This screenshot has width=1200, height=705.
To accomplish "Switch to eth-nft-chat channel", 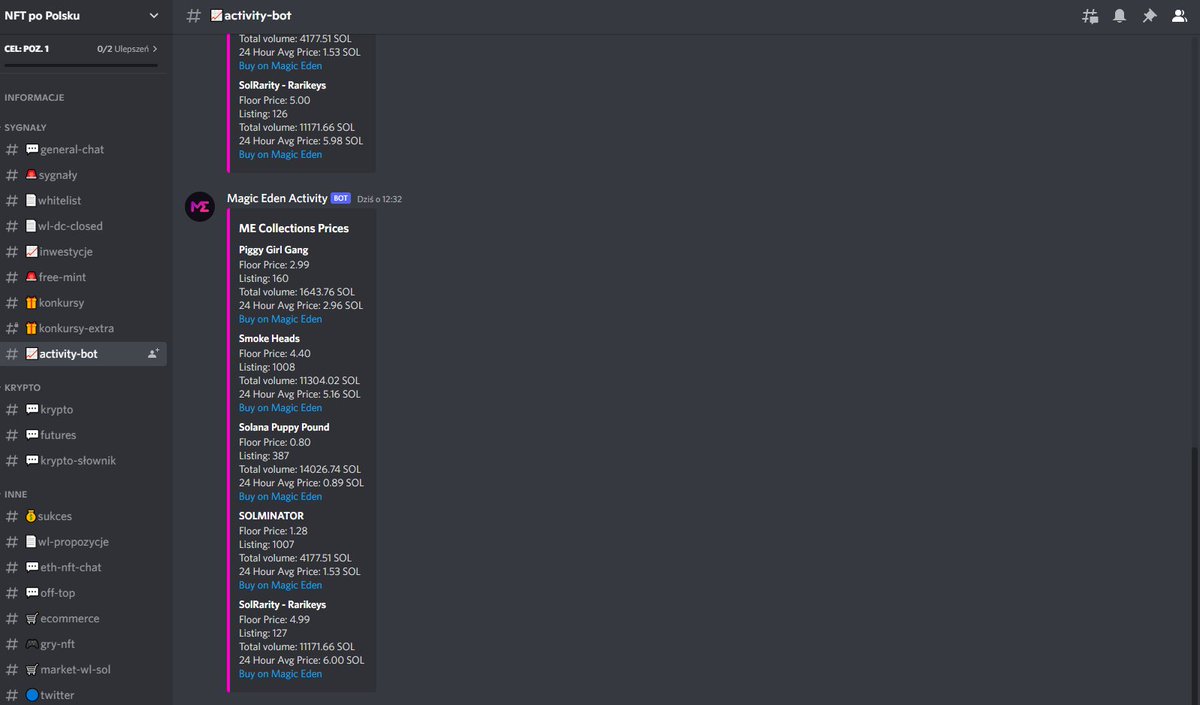I will pos(84,567).
